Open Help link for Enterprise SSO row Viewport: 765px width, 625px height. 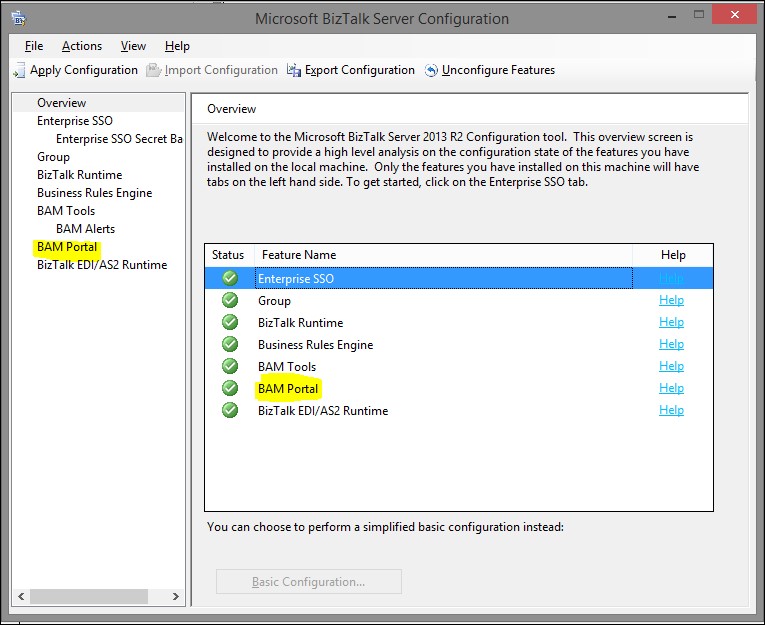pyautogui.click(x=671, y=278)
